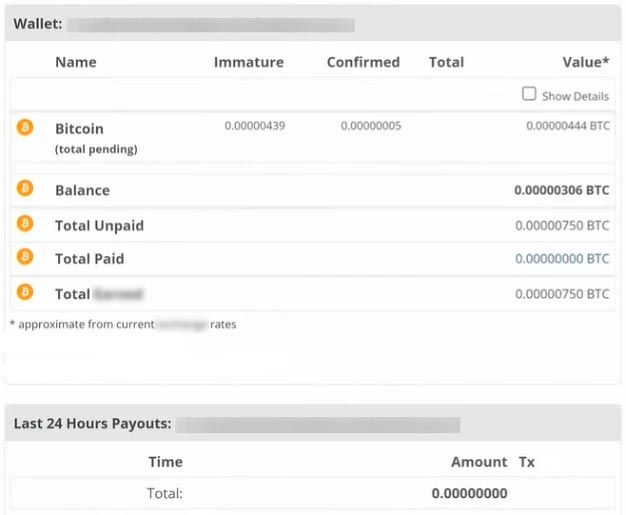
Task: Click the Tx column header
Action: (527, 462)
